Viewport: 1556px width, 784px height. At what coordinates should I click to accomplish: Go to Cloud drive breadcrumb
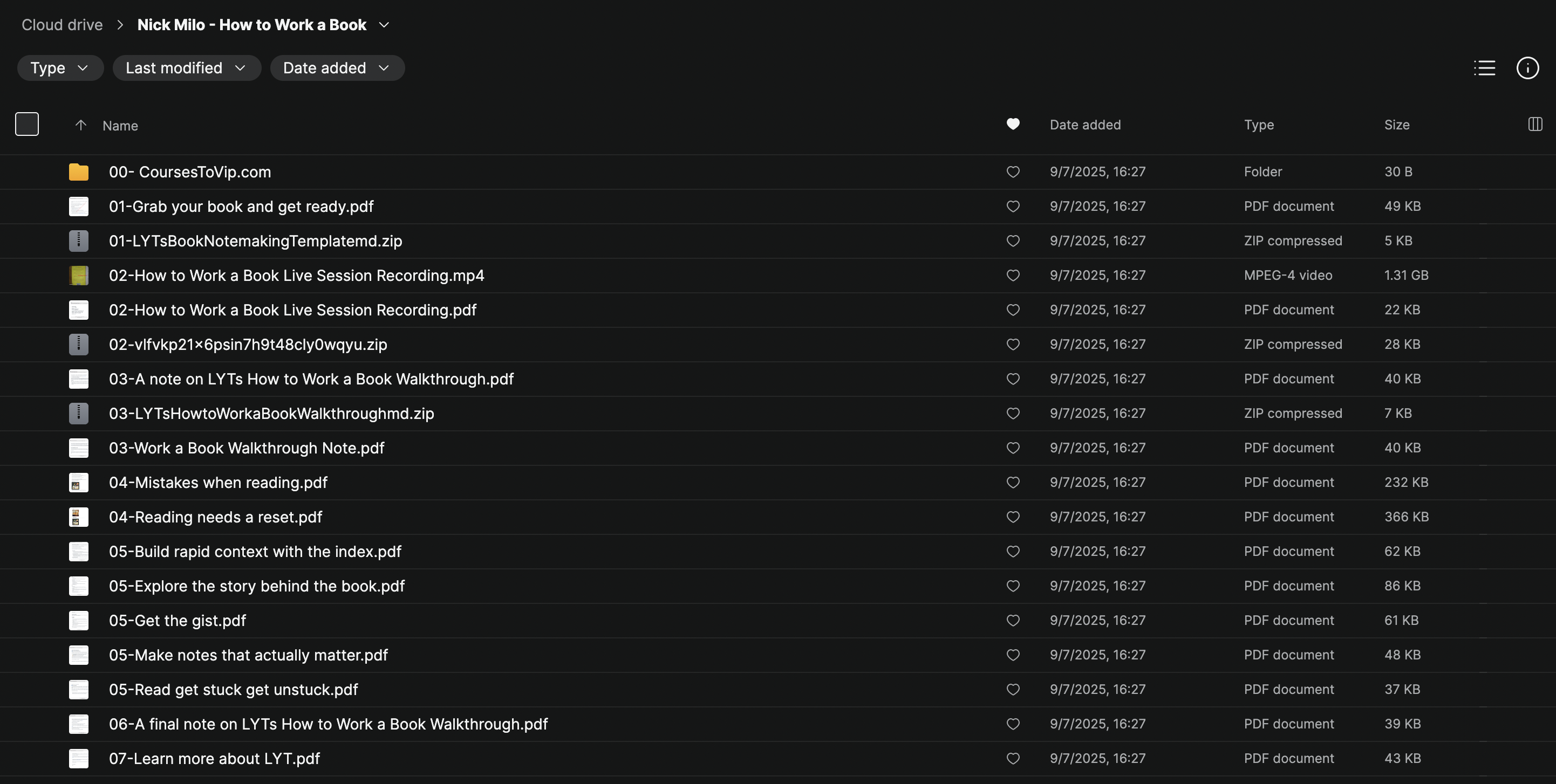pos(62,25)
